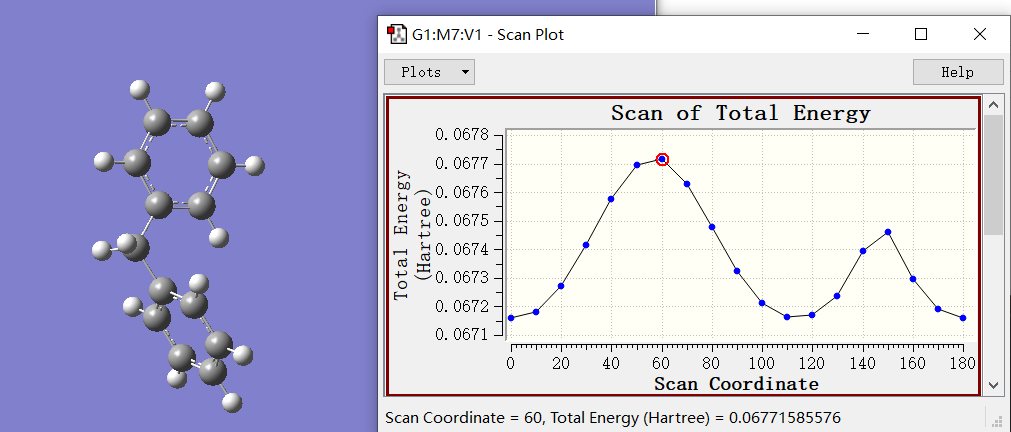Click the plot point at scan coordinate 30
Screen dimensions: 1011x432
(586, 245)
